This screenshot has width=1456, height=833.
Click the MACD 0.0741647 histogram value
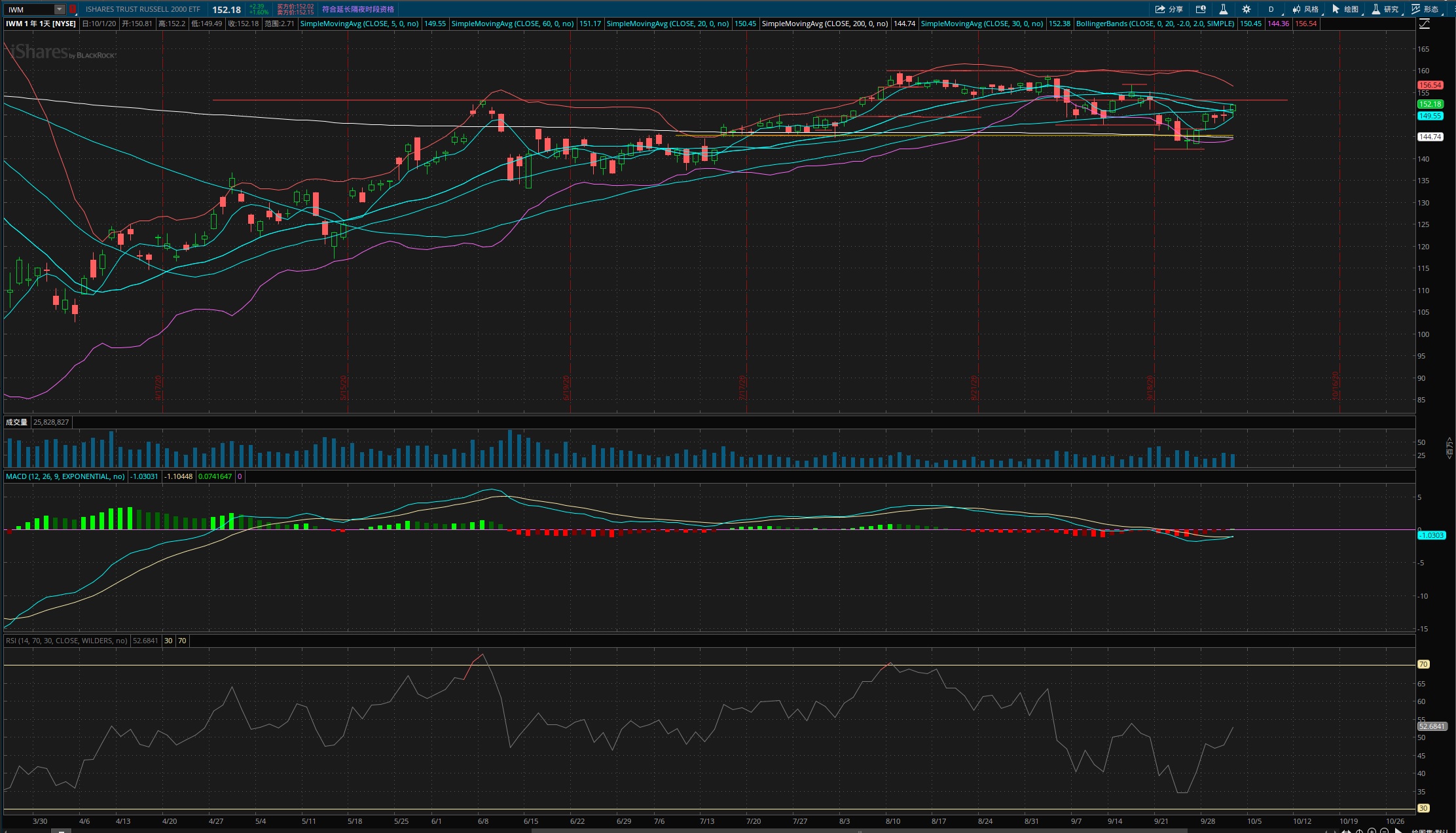click(215, 476)
